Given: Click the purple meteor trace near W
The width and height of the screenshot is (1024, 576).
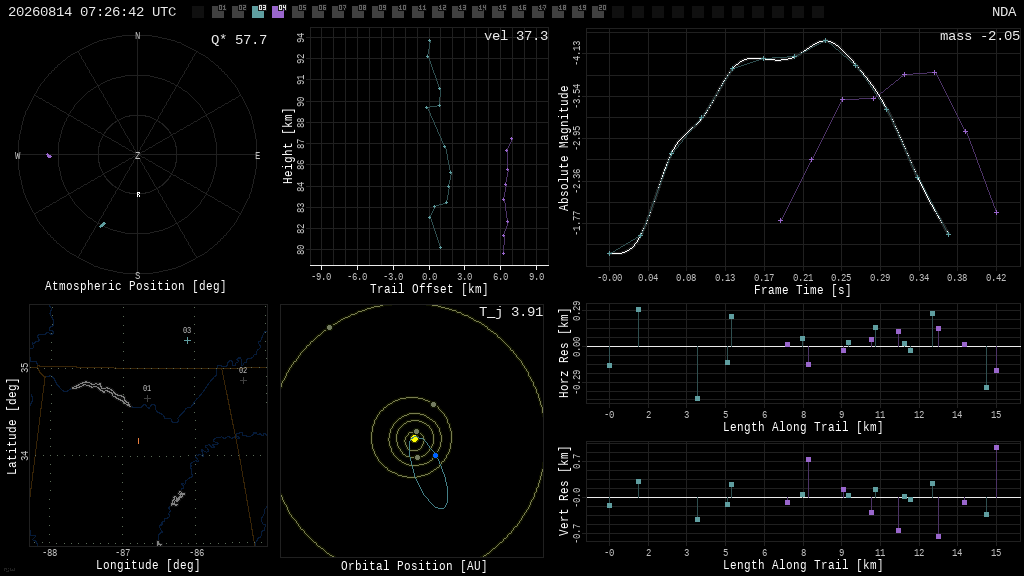Looking at the screenshot, I should pyautogui.click(x=49, y=155).
